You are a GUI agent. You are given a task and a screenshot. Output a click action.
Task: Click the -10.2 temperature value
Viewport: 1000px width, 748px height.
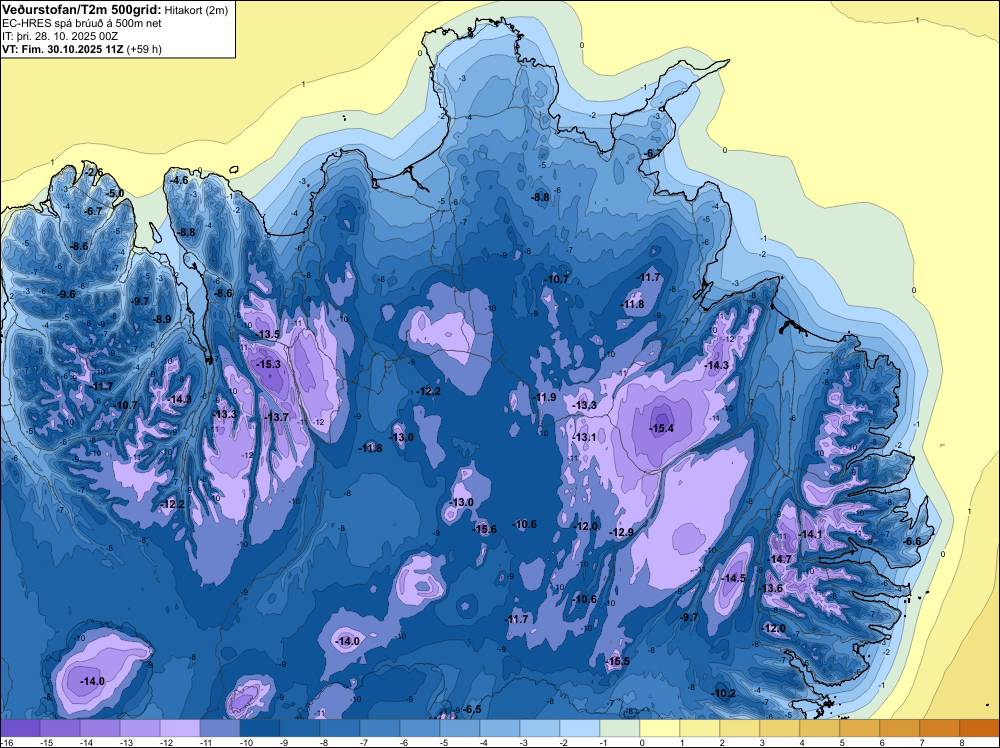click(x=724, y=694)
